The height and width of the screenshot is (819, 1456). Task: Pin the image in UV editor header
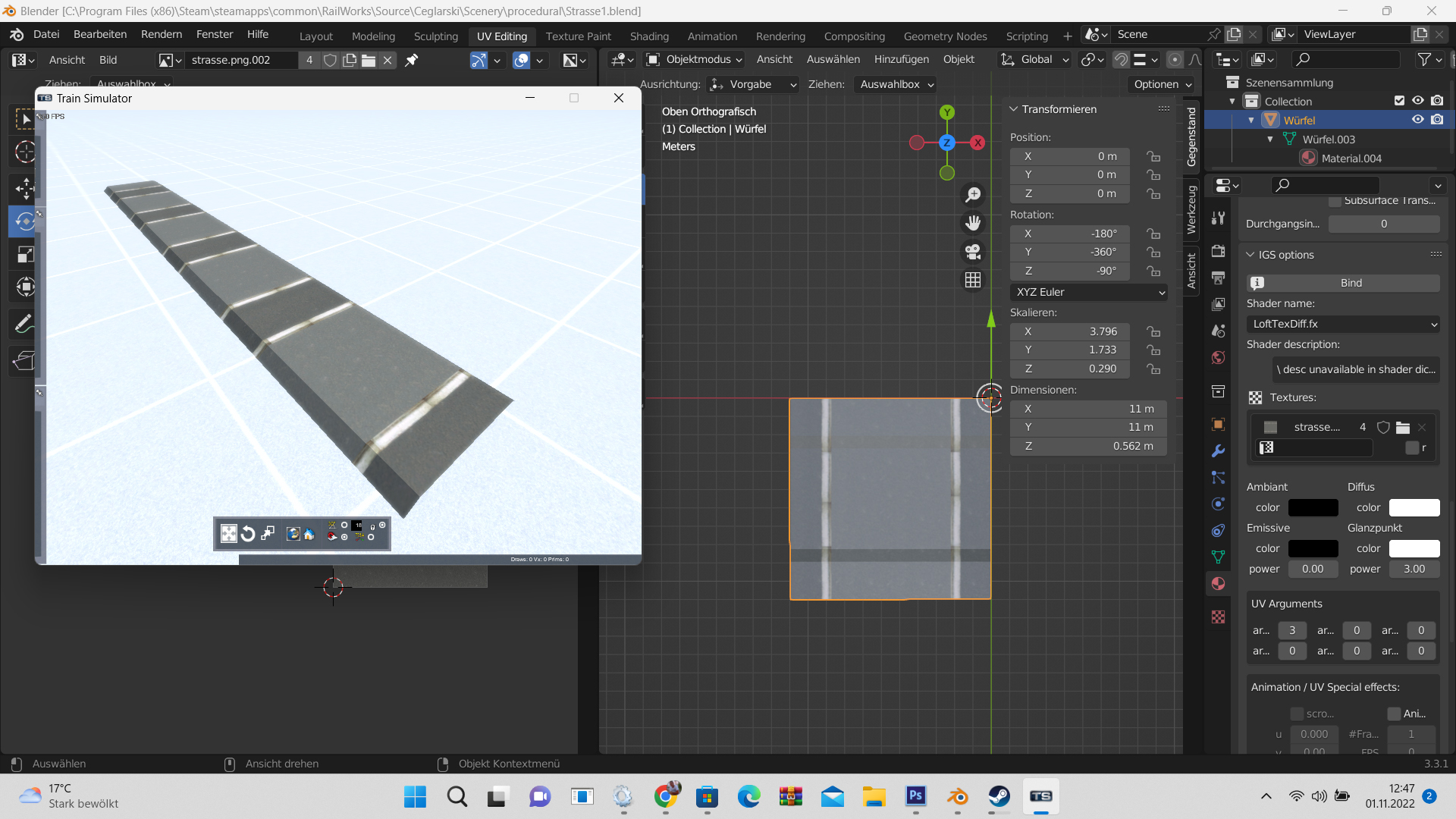[411, 60]
